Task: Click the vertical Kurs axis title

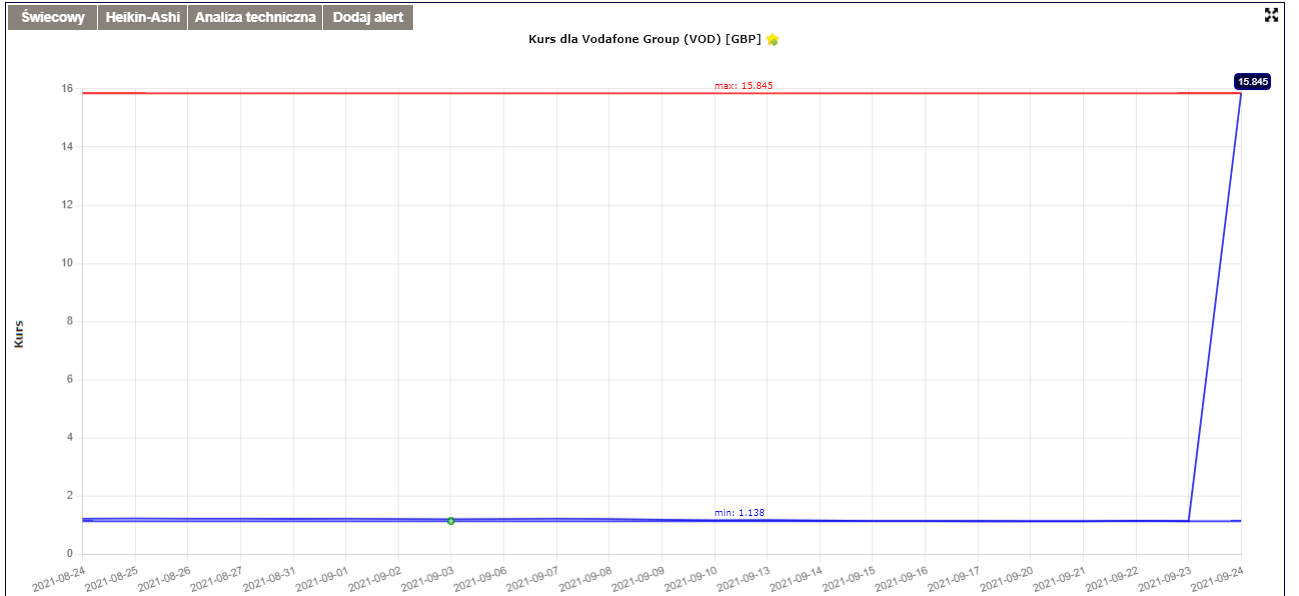Action: point(19,334)
